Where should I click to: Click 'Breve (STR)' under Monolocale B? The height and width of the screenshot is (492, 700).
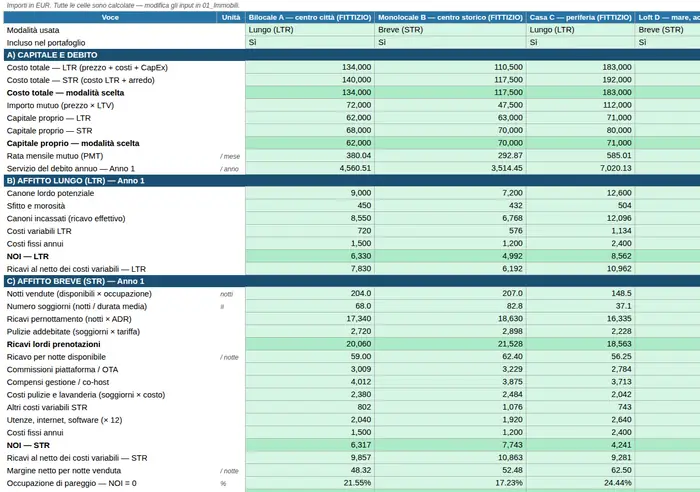pyautogui.click(x=400, y=30)
